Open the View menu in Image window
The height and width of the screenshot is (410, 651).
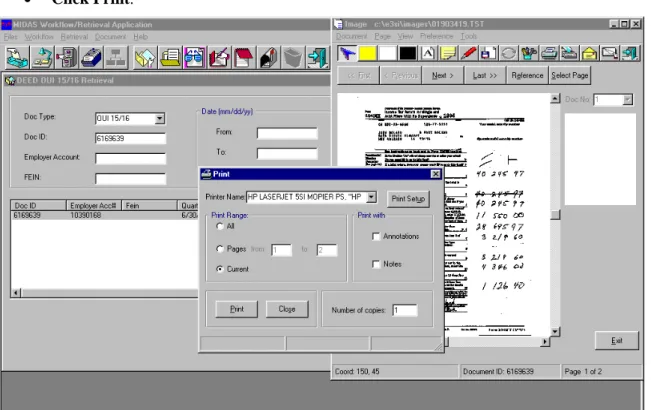pyautogui.click(x=405, y=36)
